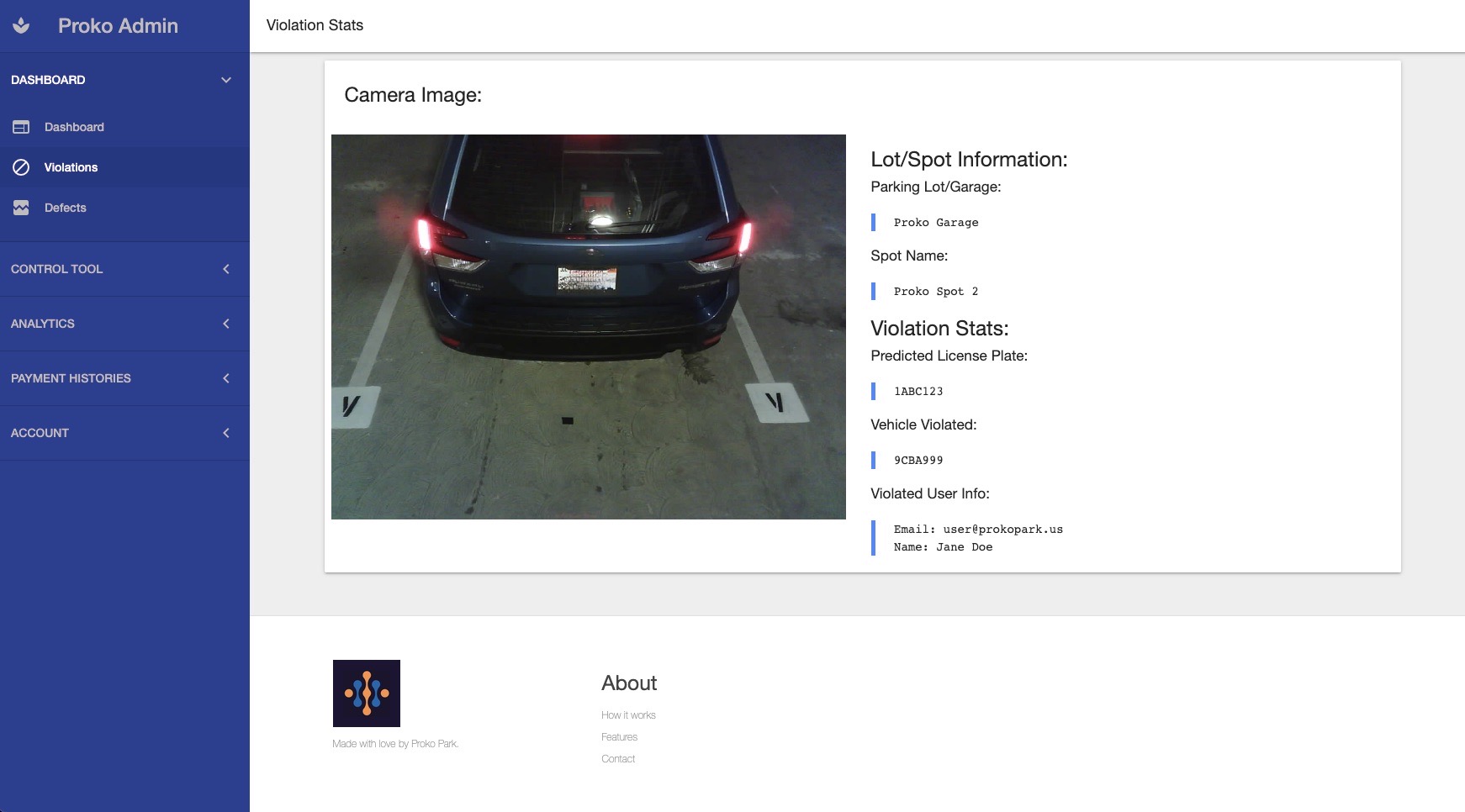Select the Violations menu item

[x=71, y=167]
